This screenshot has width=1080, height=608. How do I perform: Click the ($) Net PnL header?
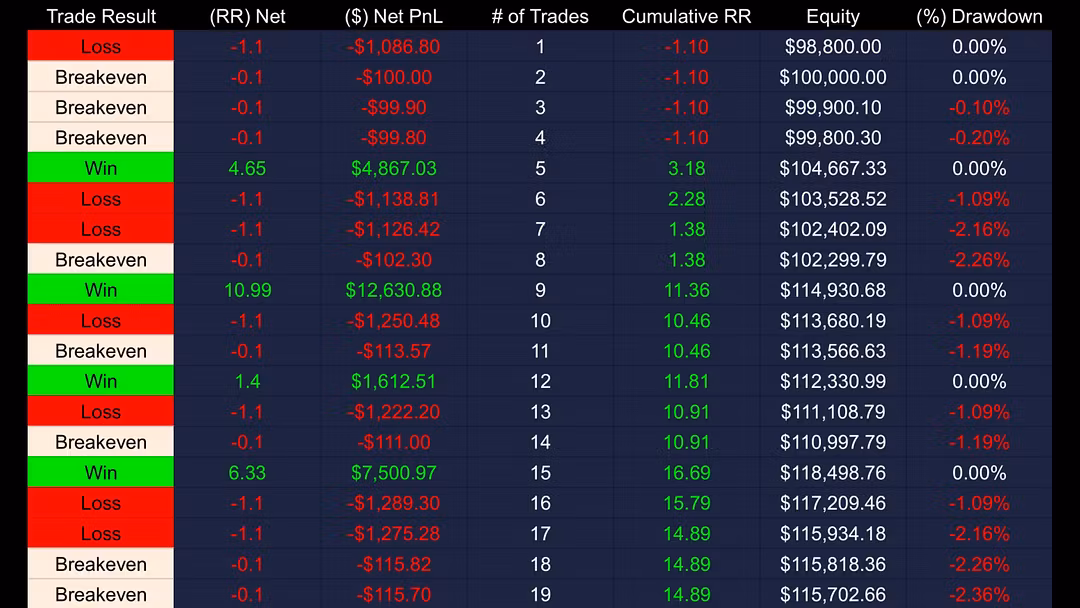click(393, 17)
